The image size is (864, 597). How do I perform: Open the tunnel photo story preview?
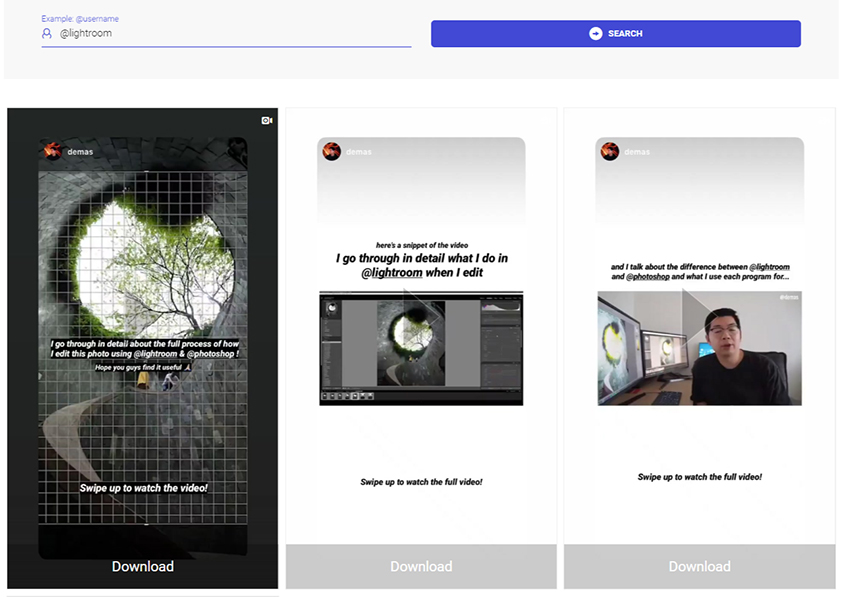(143, 347)
